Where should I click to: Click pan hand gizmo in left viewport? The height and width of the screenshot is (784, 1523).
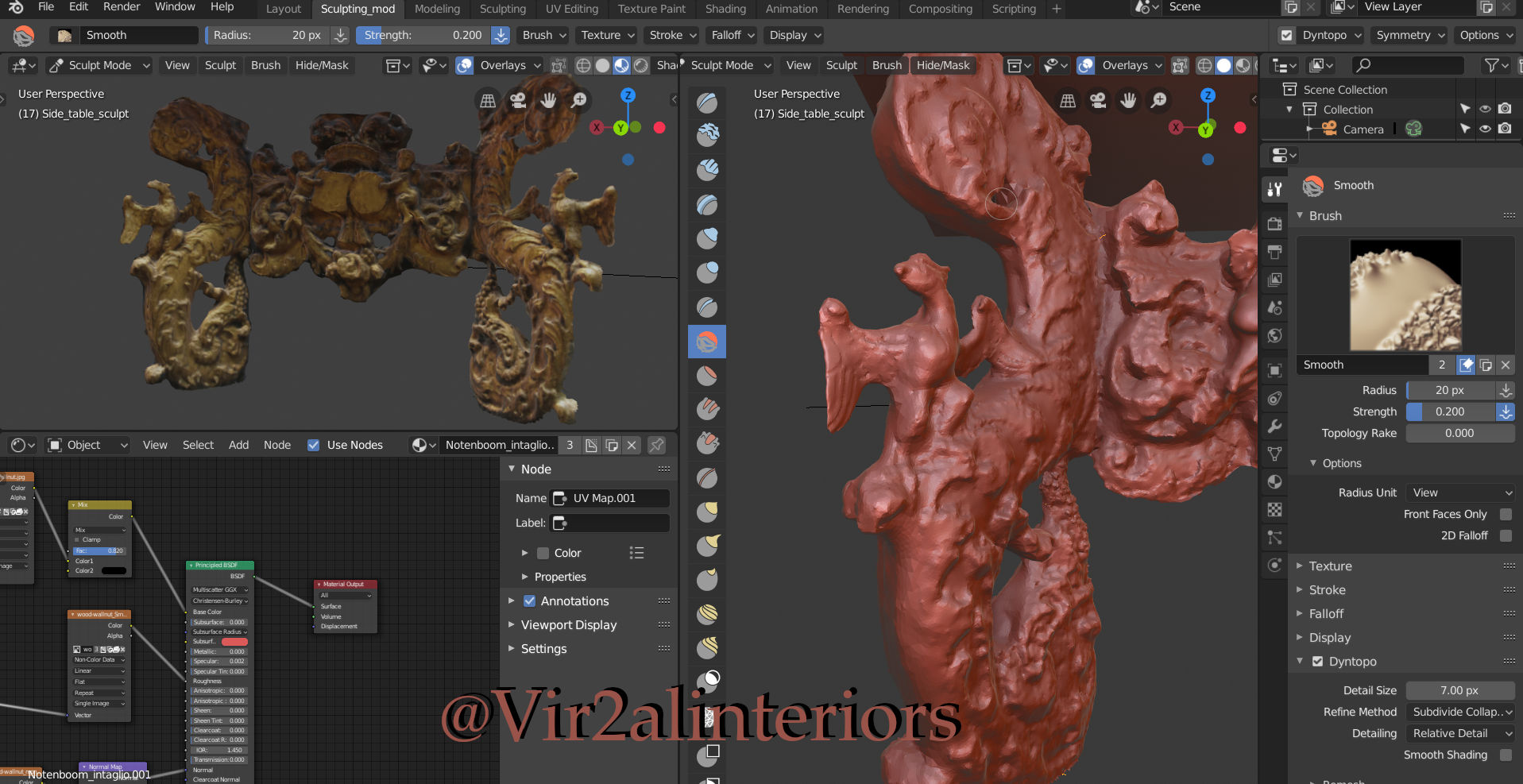(x=548, y=100)
